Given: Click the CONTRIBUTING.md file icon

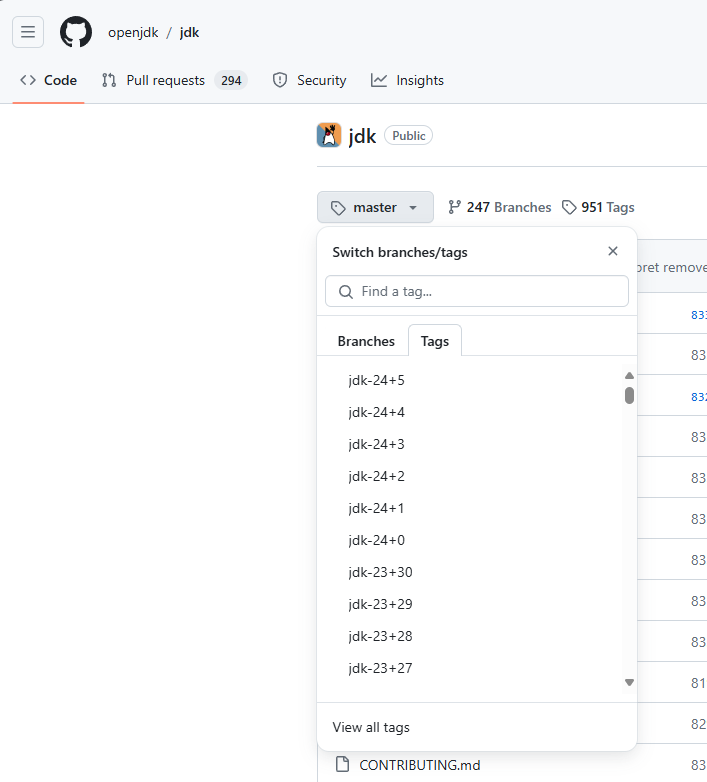Looking at the screenshot, I should (343, 764).
